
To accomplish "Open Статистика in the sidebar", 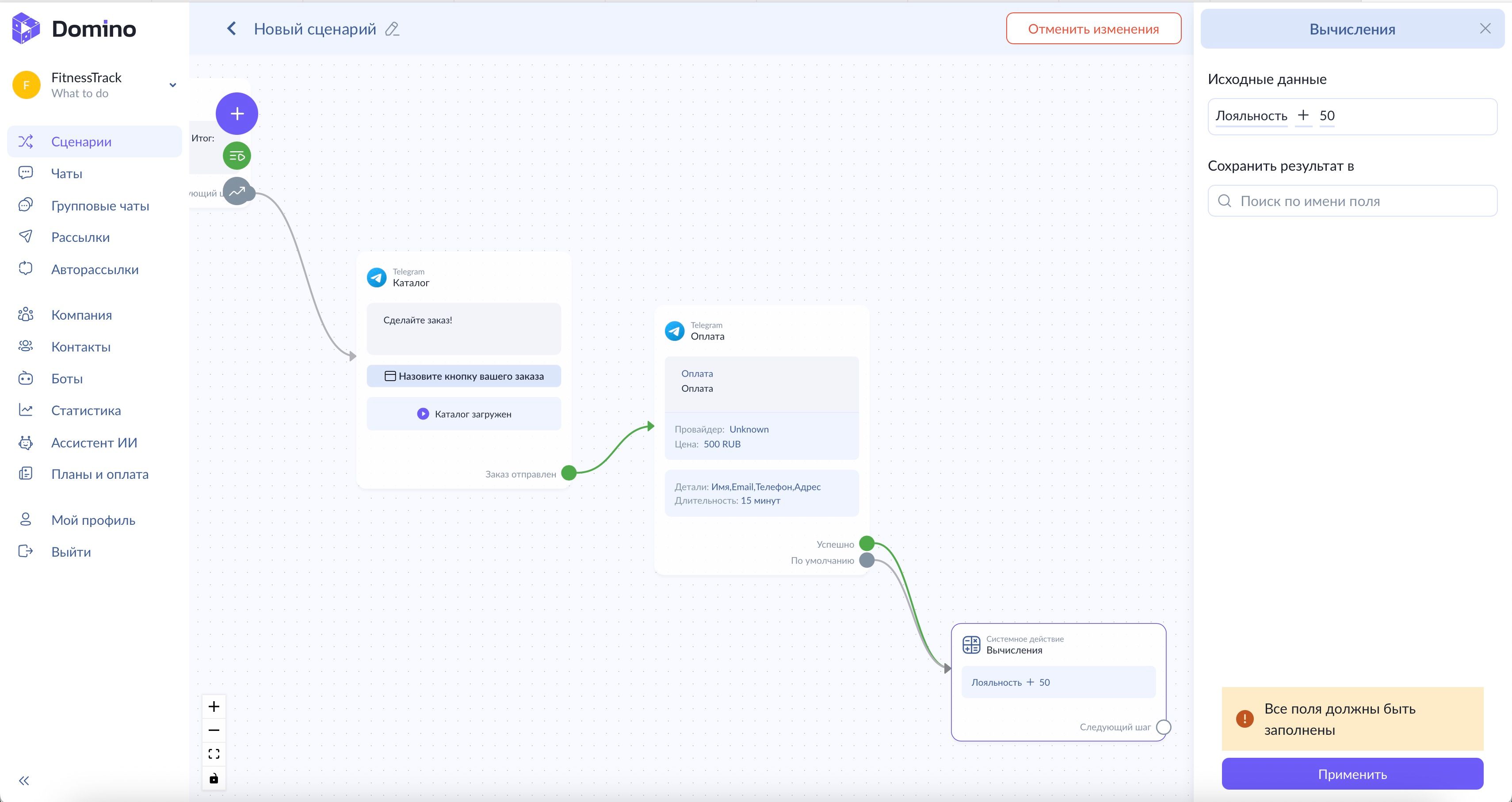I will [x=86, y=410].
